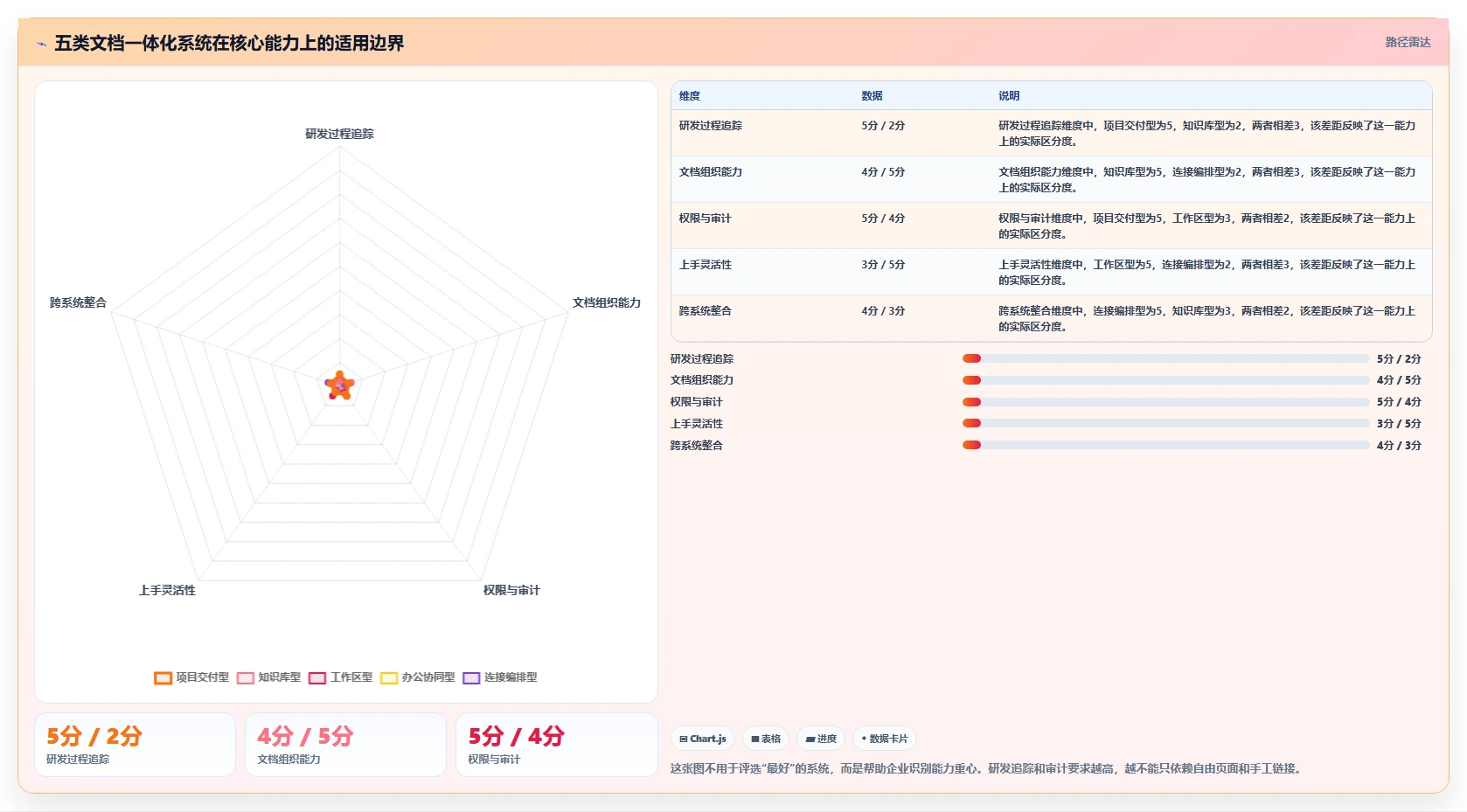Screen dimensions: 1467x812
Task: Toggle the 知识库型 legend swatch
Action: click(x=246, y=677)
